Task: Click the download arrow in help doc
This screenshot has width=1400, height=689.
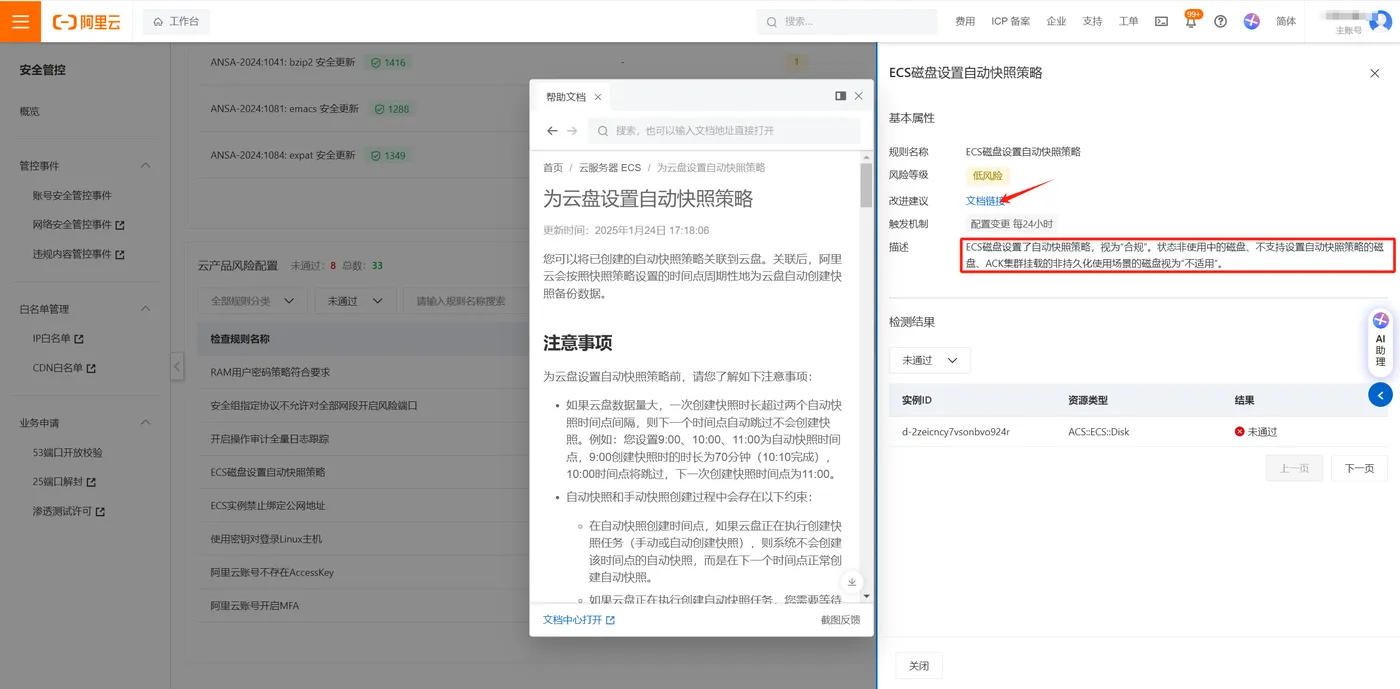Action: (x=852, y=582)
